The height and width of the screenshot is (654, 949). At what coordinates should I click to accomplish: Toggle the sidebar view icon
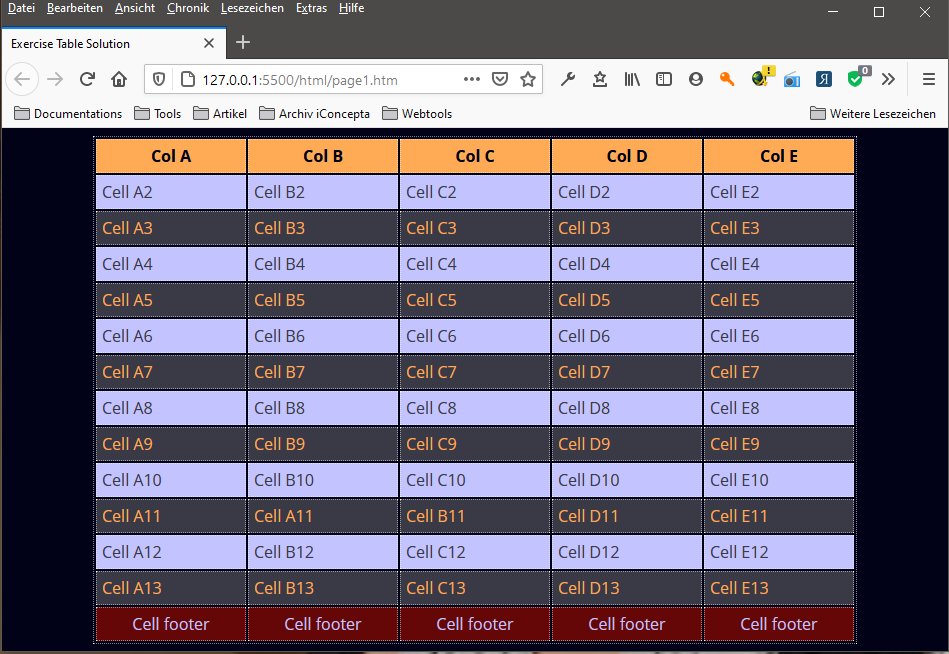coord(664,80)
